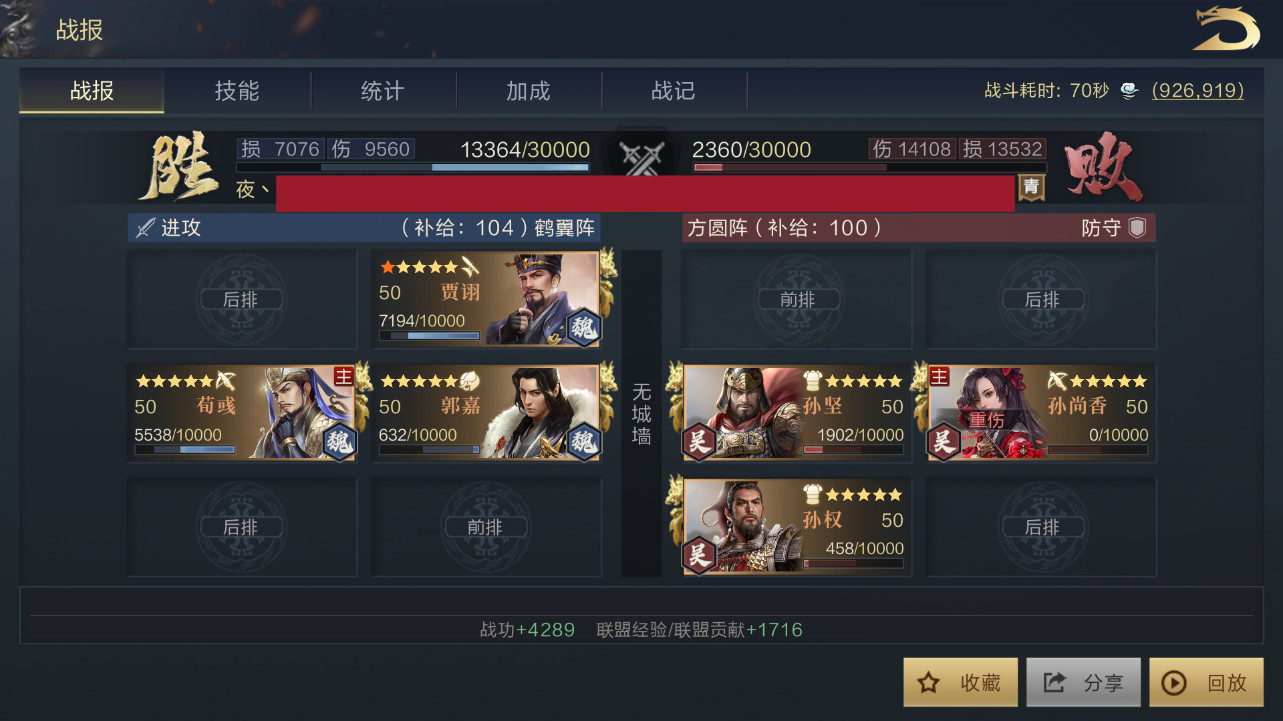
Task: Click the 进攻 sword icon
Action: point(145,228)
